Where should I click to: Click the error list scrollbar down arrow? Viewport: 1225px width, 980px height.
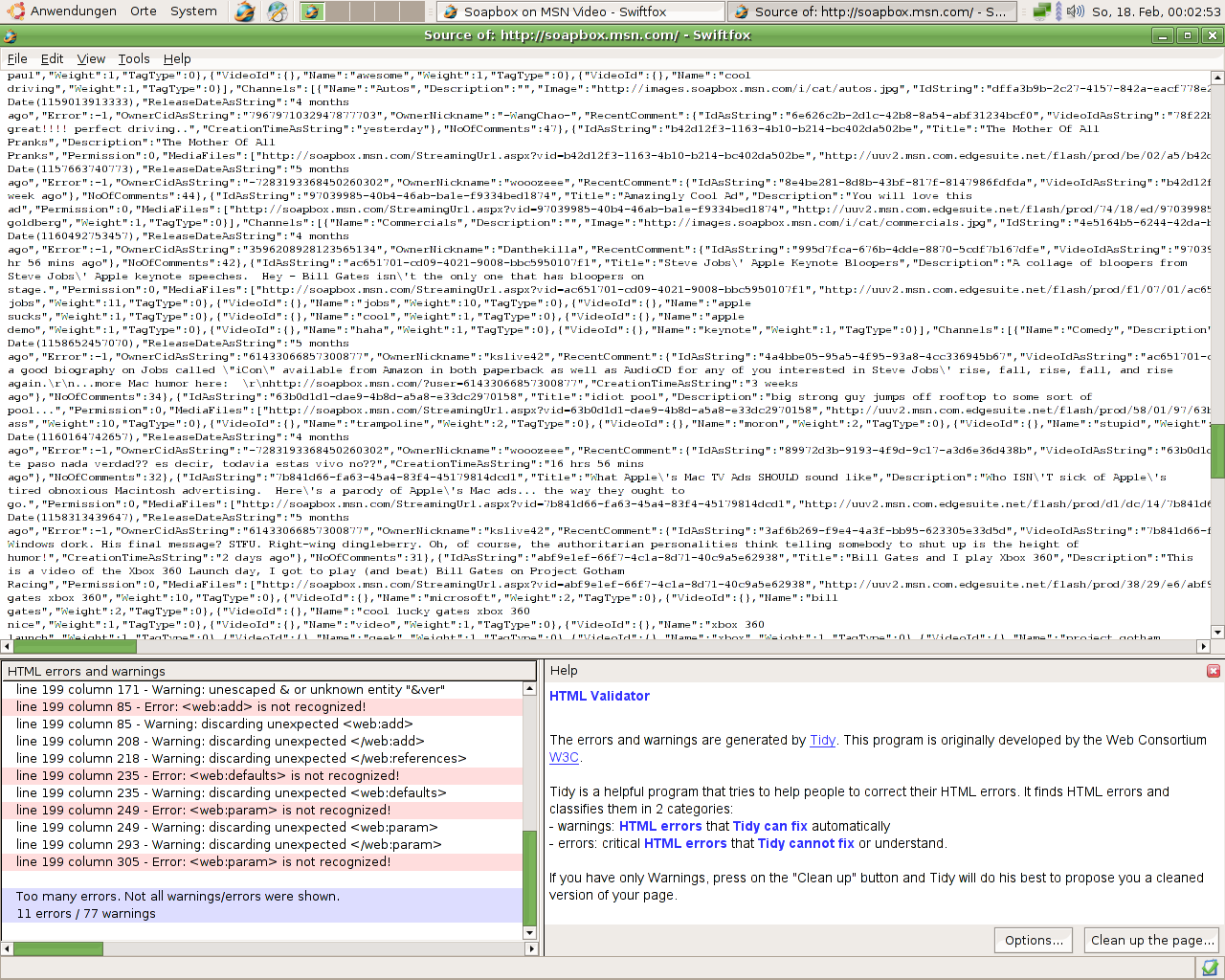[x=530, y=933]
